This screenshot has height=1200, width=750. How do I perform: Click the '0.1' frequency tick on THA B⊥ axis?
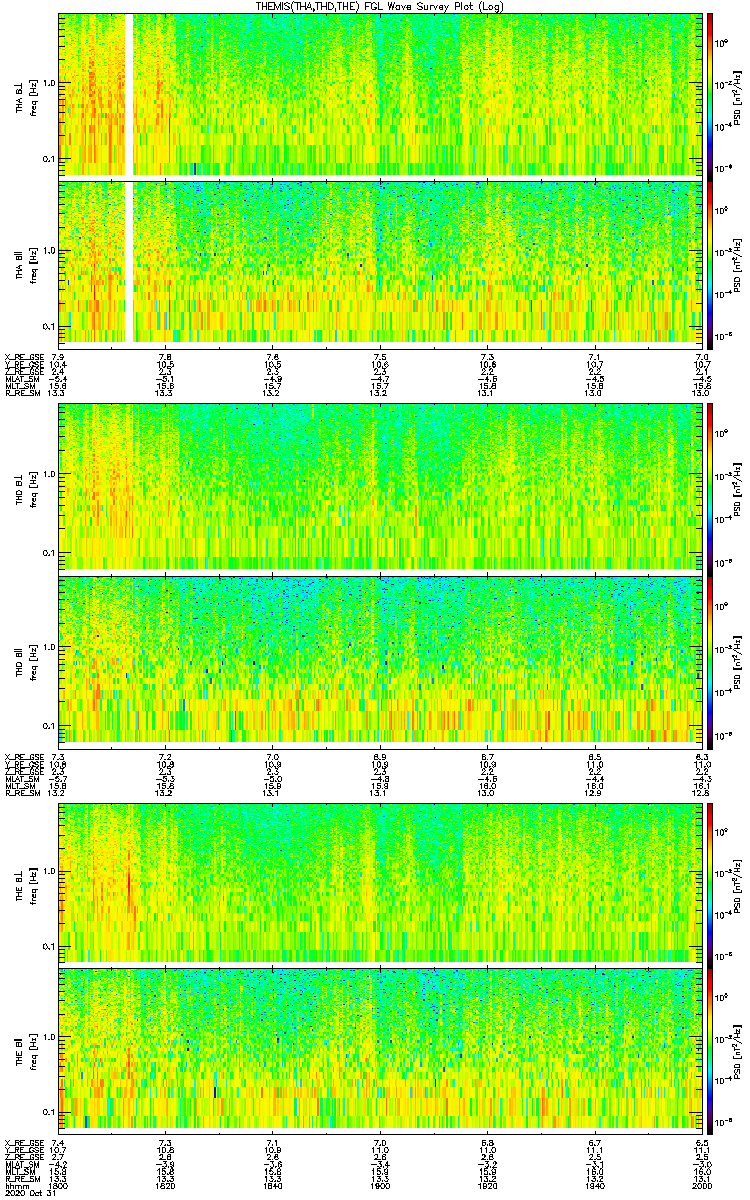48,158
